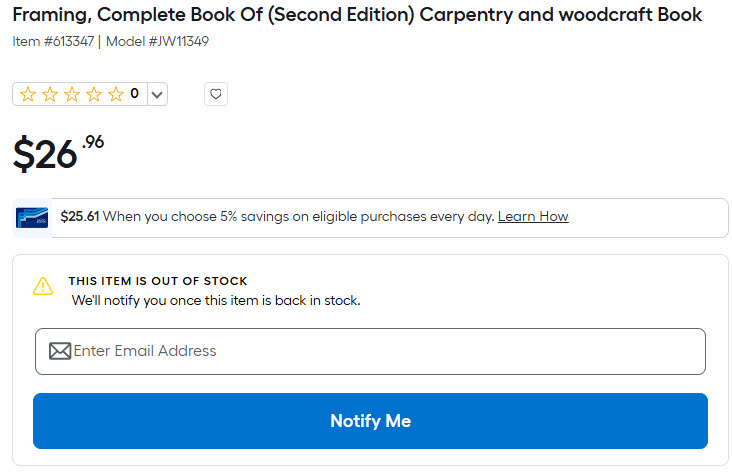Expand the ratings dropdown chevron
732x472 pixels.
(x=157, y=95)
